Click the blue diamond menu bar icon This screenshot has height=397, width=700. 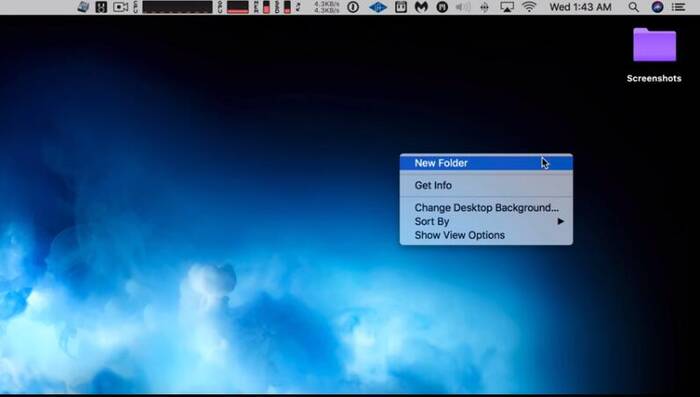coord(378,7)
